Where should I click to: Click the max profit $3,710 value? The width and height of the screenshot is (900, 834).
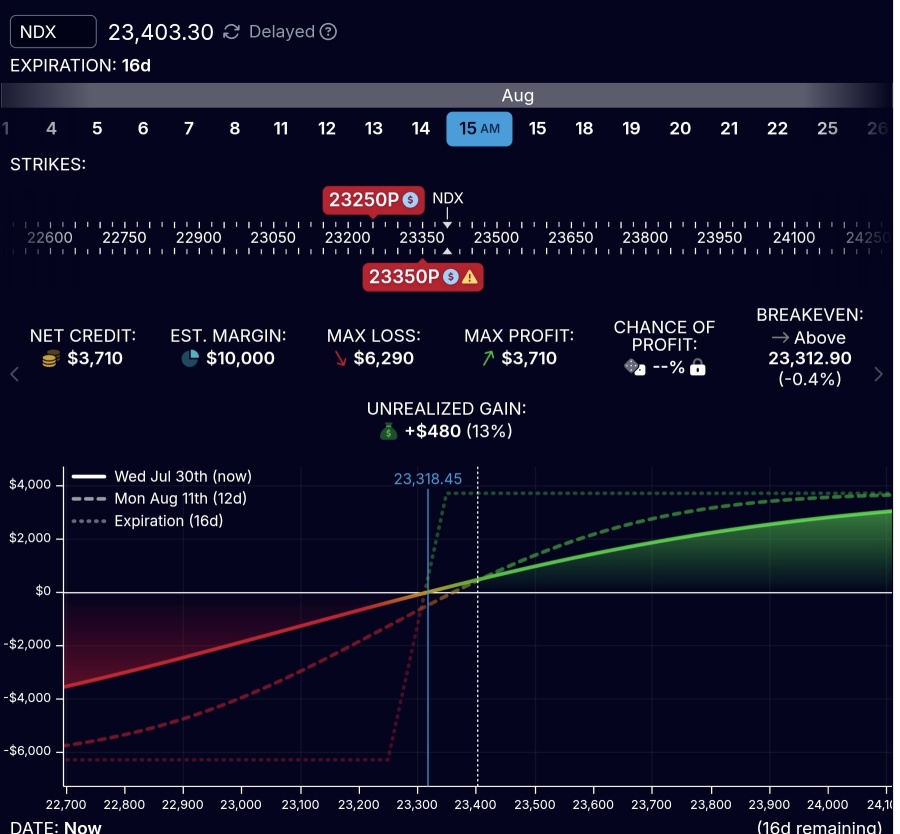click(529, 358)
